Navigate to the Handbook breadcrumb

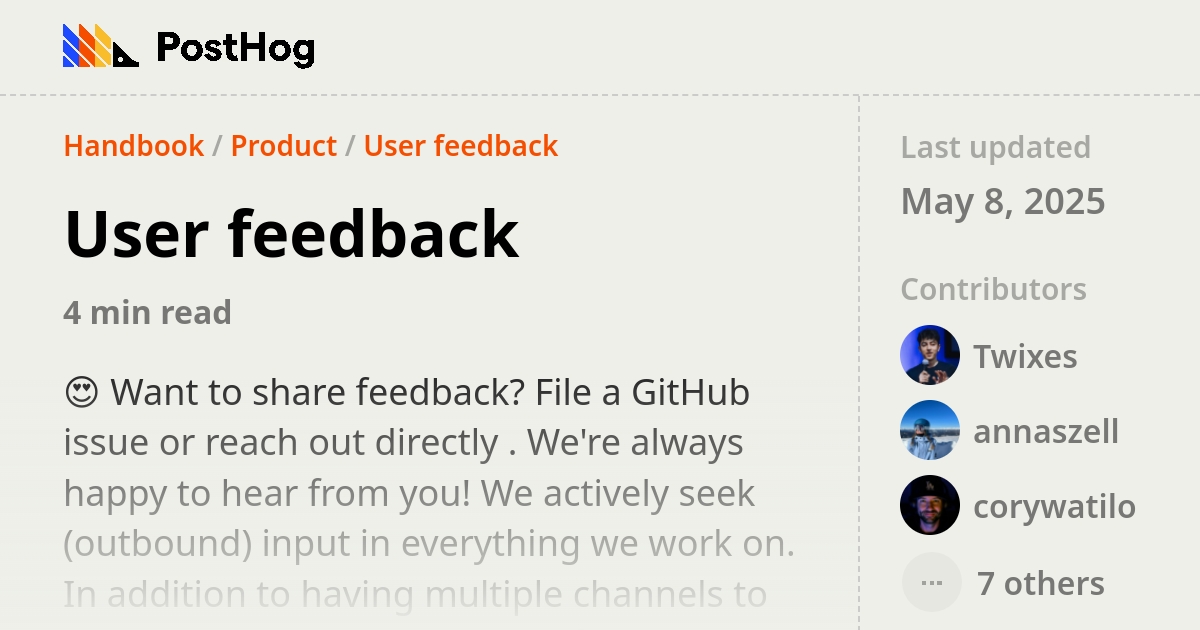coord(133,146)
